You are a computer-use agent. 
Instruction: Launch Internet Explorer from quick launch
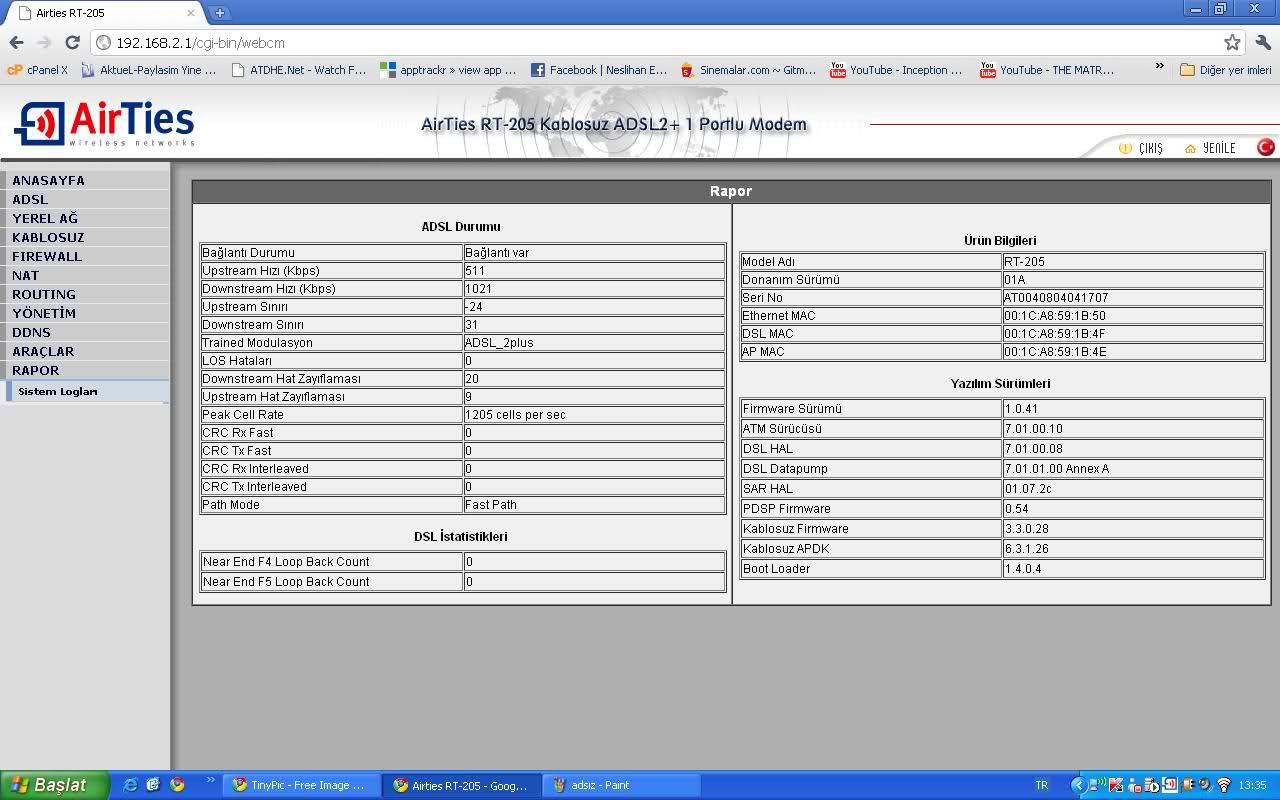tap(130, 785)
